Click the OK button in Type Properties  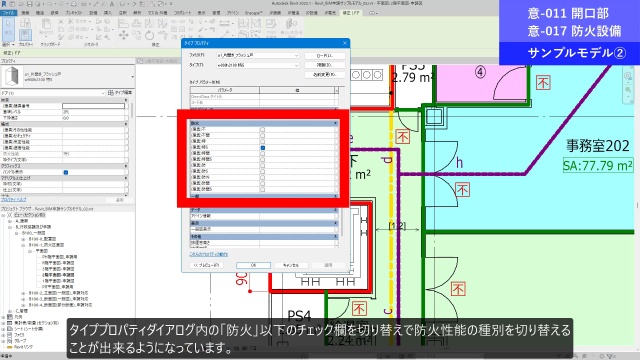[253, 265]
